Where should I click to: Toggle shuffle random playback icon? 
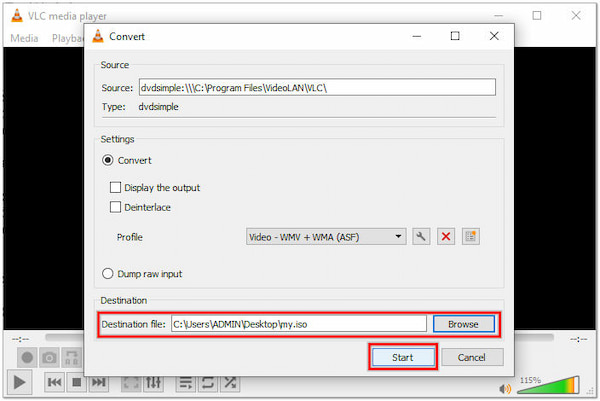tap(231, 382)
